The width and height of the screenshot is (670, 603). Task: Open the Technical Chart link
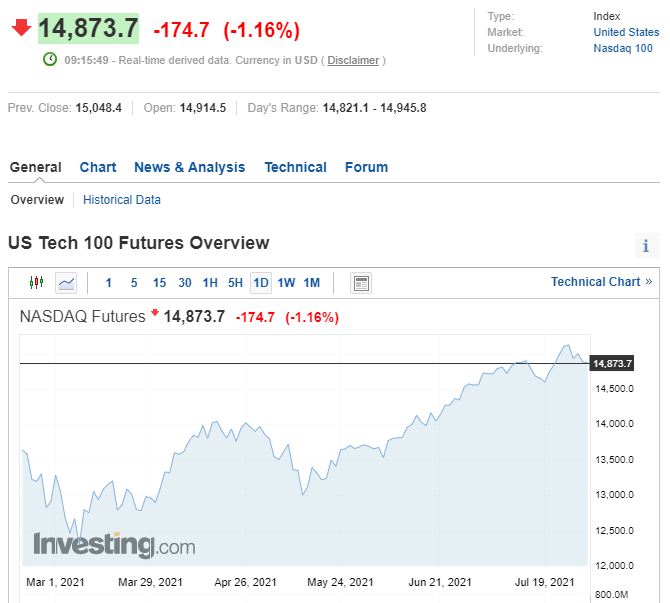tap(601, 281)
